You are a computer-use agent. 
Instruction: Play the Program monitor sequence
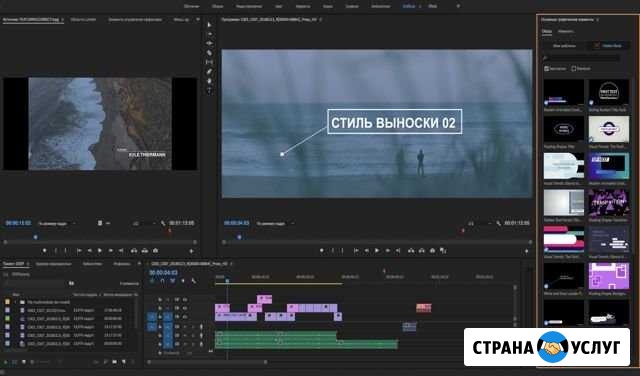click(377, 251)
